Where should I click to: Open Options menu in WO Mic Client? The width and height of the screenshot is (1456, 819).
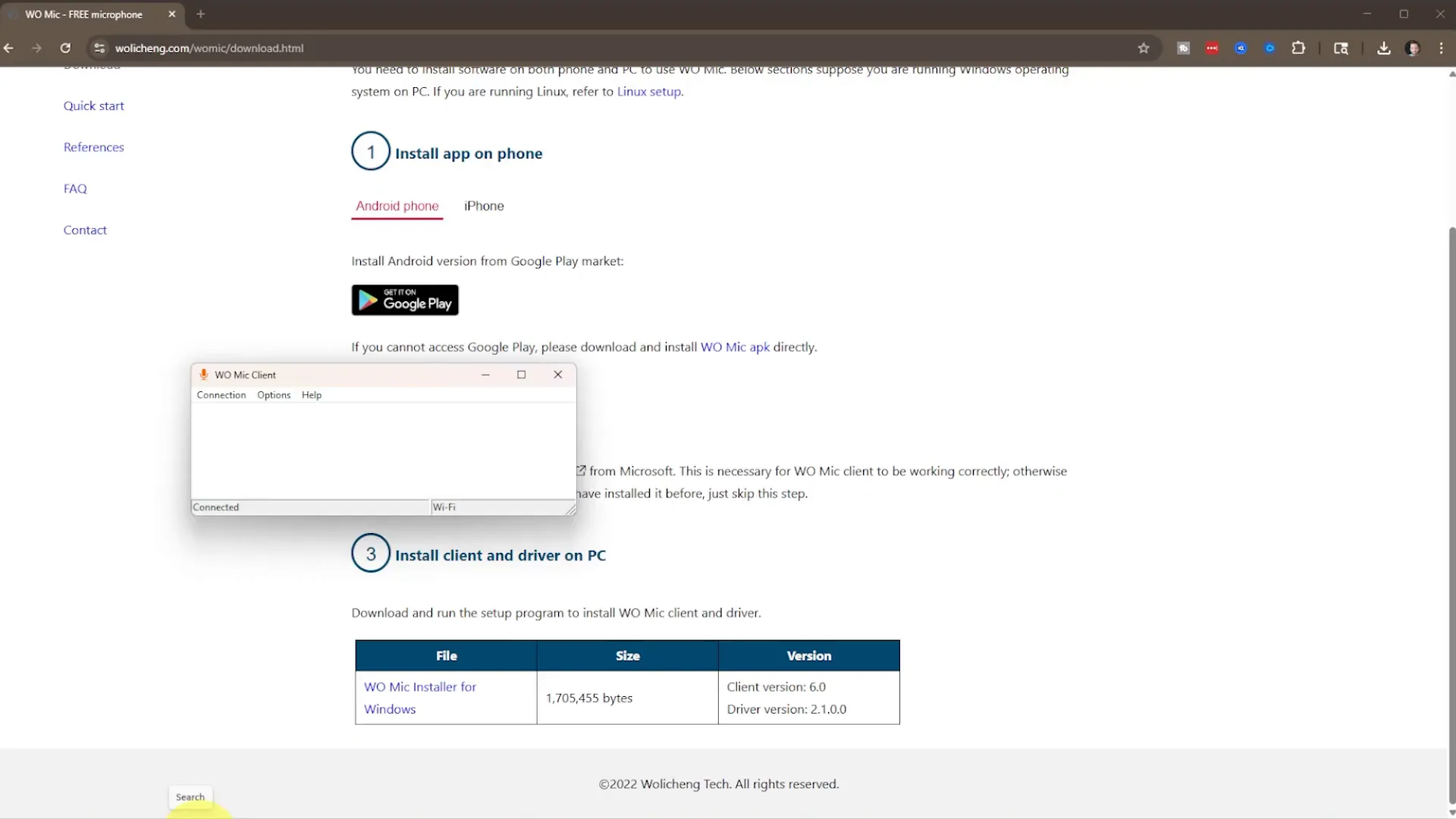[274, 395]
